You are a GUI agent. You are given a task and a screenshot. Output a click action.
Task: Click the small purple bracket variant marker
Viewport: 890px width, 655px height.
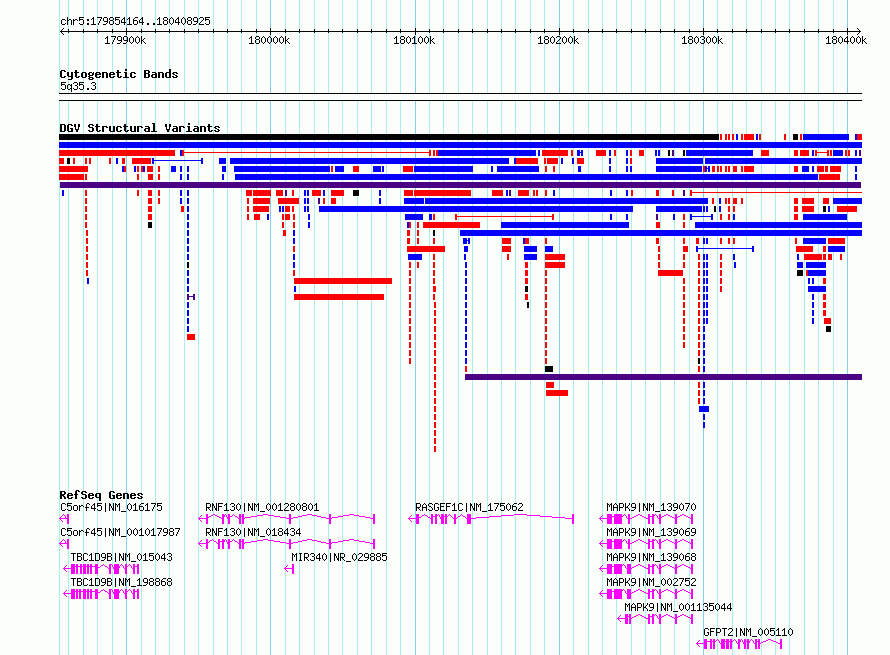pos(191,297)
